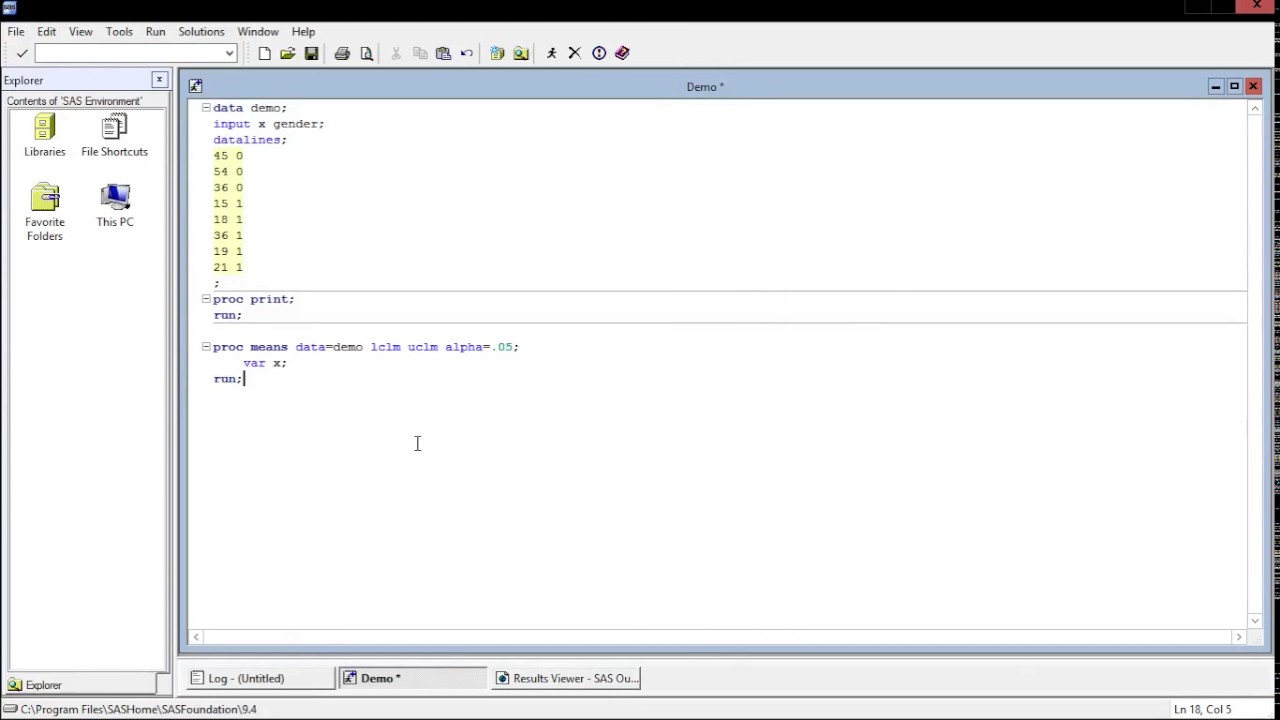Click the Clear All X toolbar icon
The image size is (1280, 720).
[x=575, y=53]
